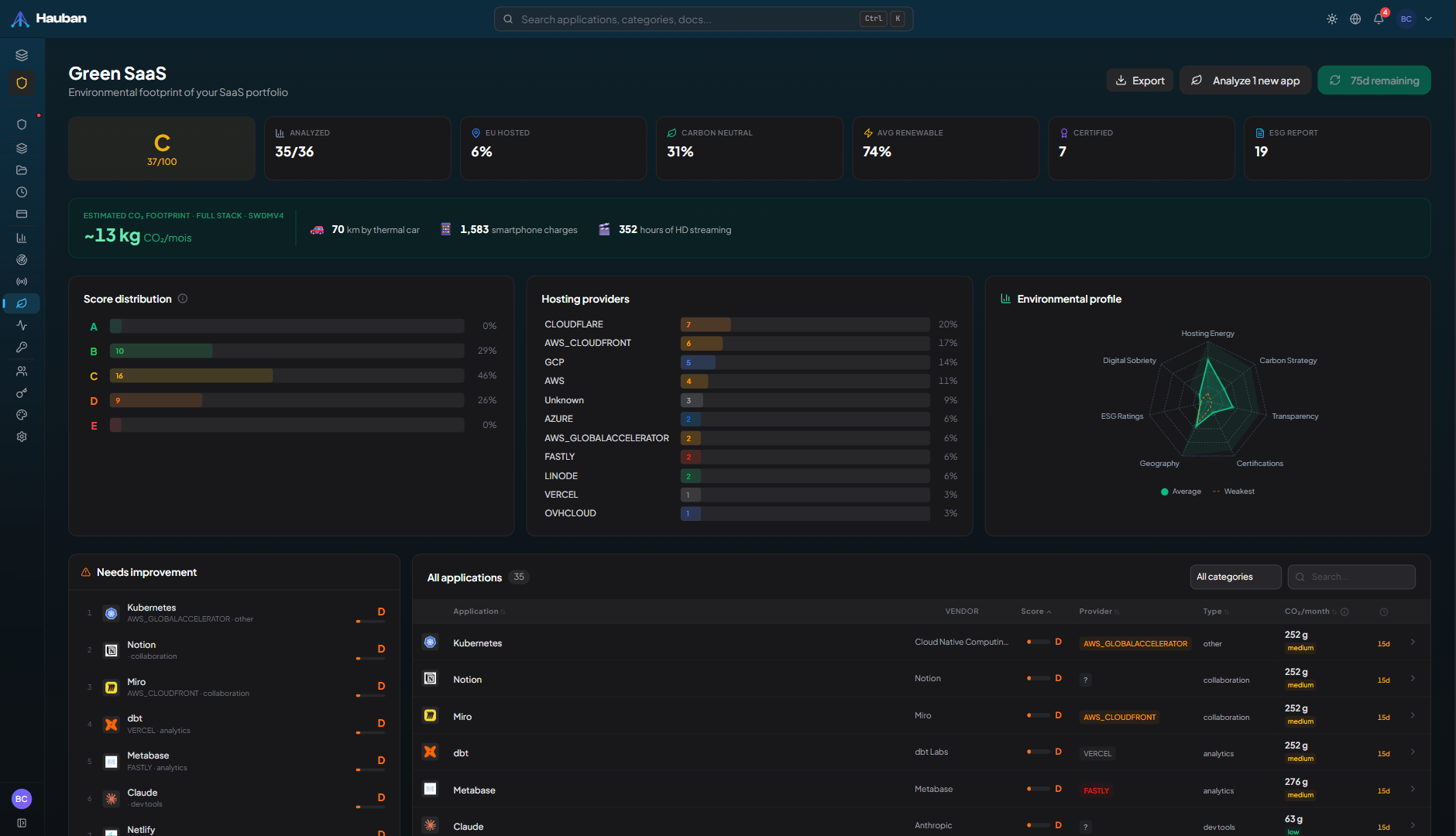Screen dimensions: 1456x836
Task: Open the grey shield item beside red dot
Action: (x=22, y=125)
